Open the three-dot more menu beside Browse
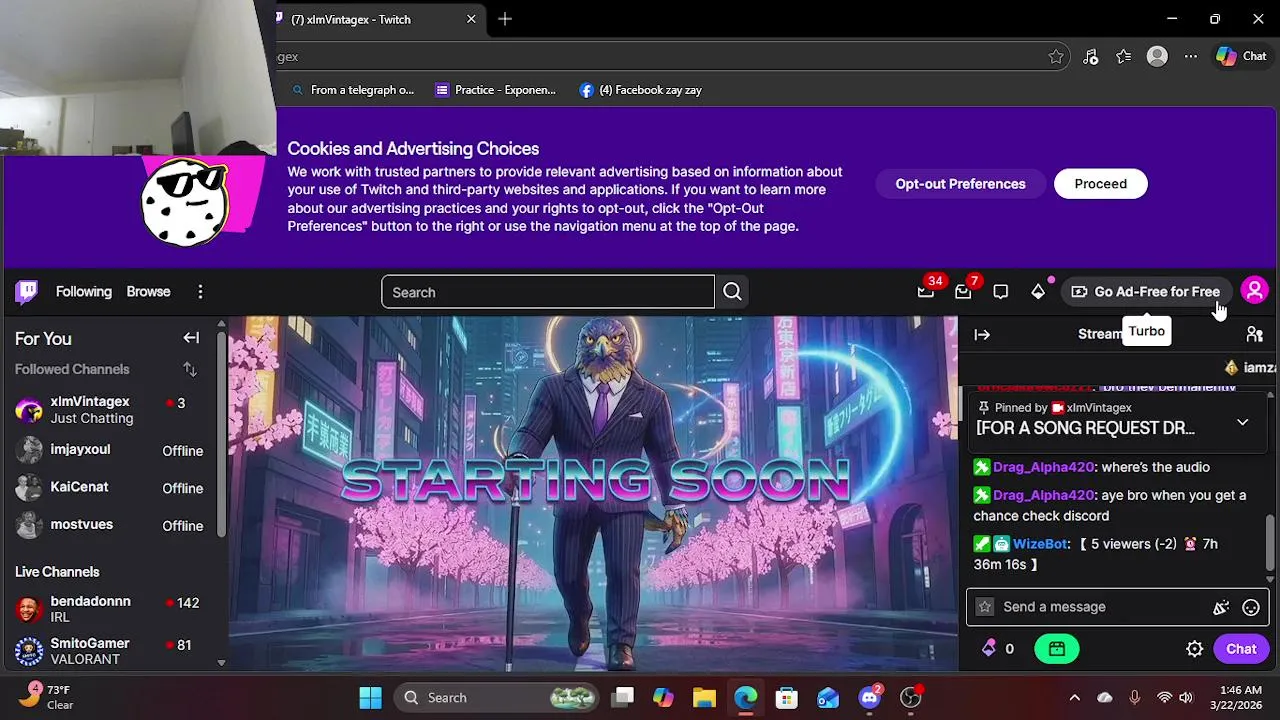The width and height of the screenshot is (1280, 720). tap(200, 292)
